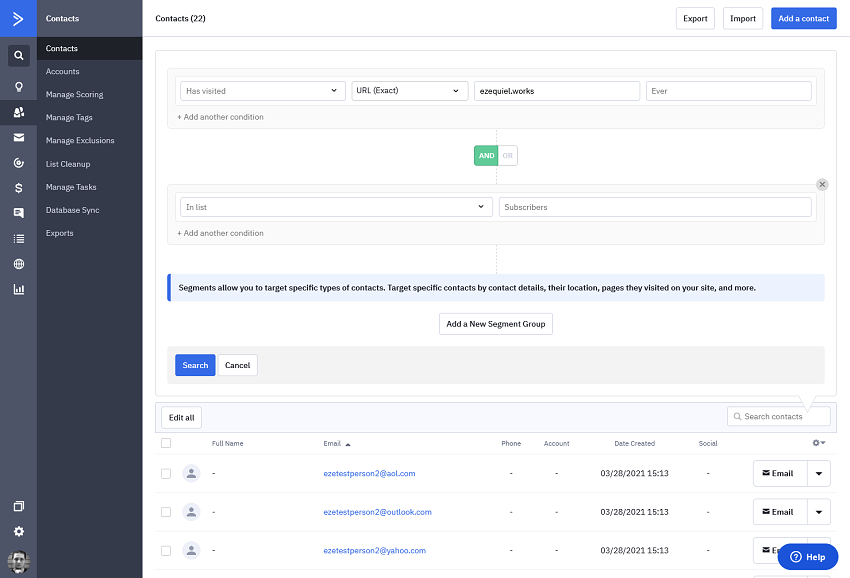The width and height of the screenshot is (850, 578).
Task: Click the Add a contact button
Action: tap(803, 18)
